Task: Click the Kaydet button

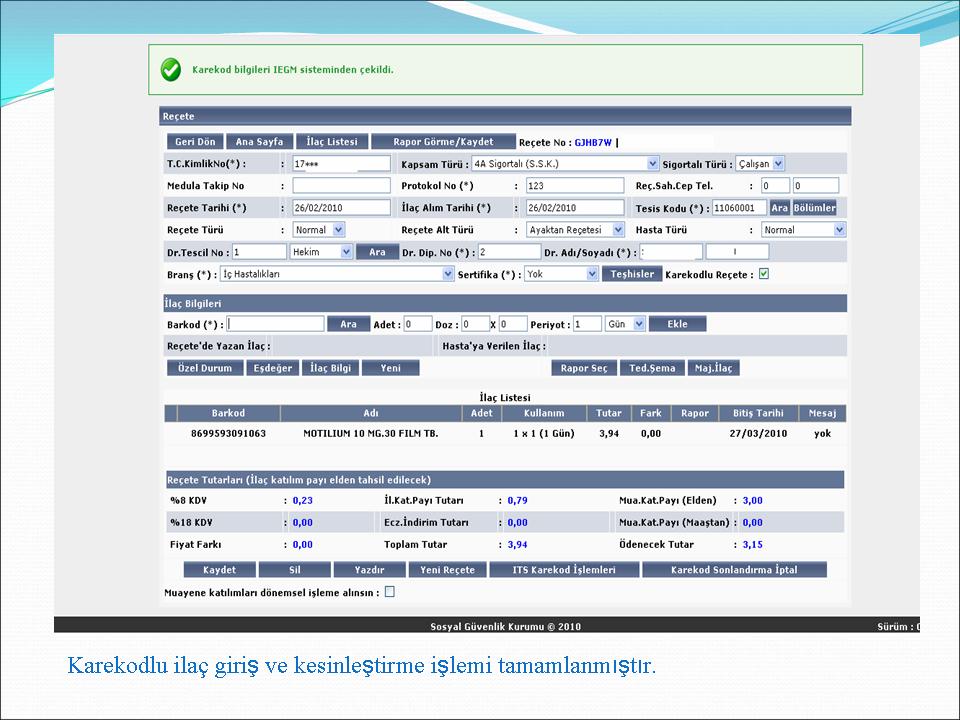Action: (x=220, y=570)
